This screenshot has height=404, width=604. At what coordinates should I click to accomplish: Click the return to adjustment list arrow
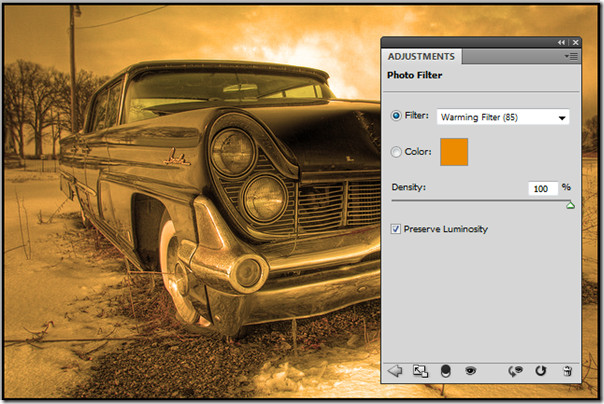[x=395, y=371]
